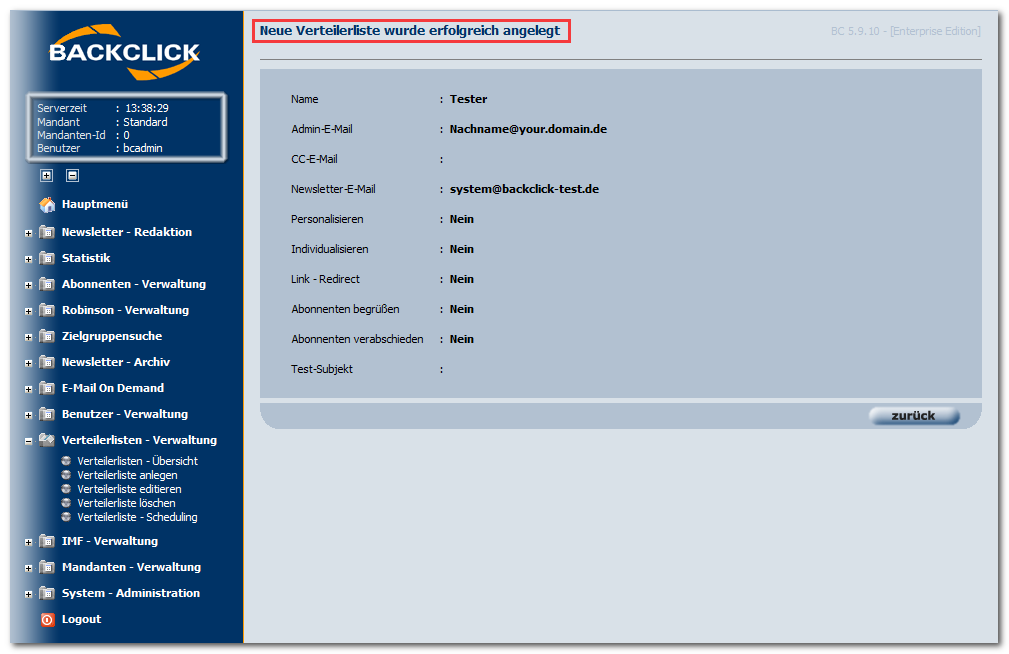Click the collapse-all minus icon below the server info
Viewport: 1009px width, 654px height.
(x=73, y=175)
